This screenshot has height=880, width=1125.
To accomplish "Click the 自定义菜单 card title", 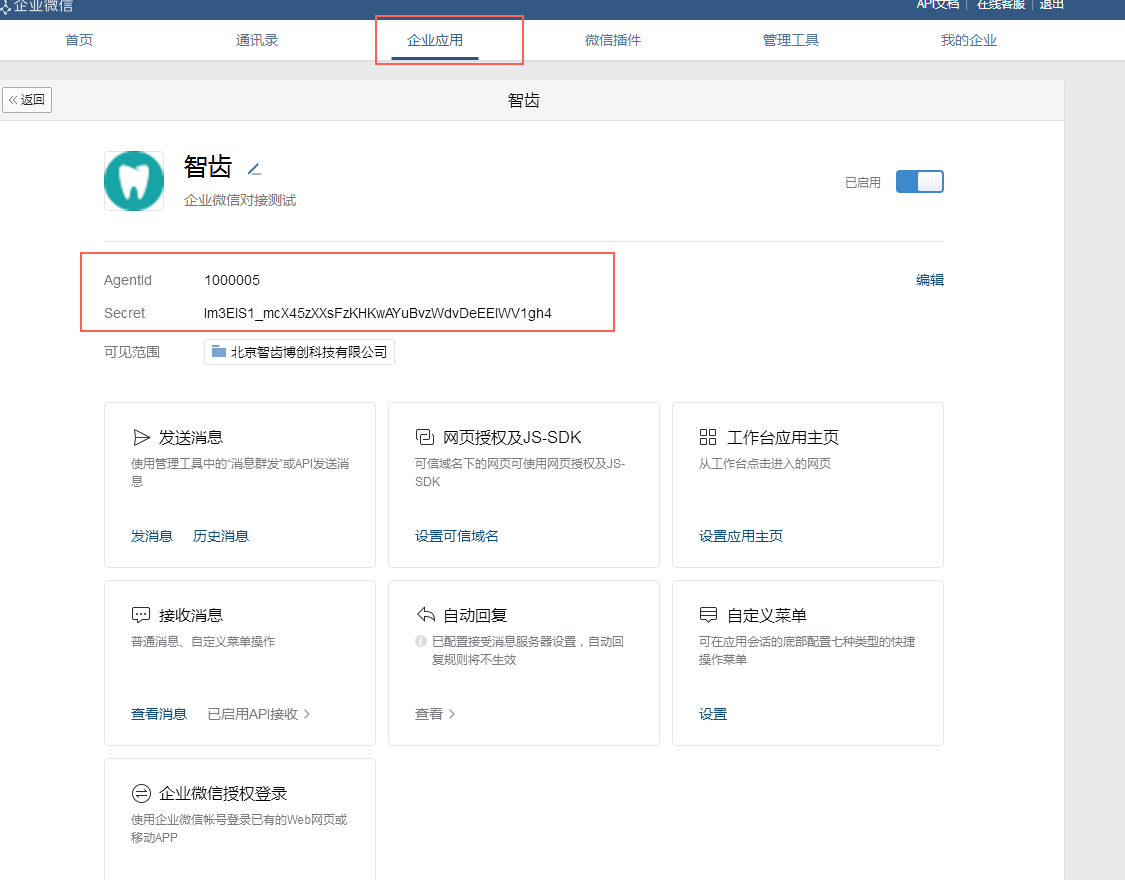I will pyautogui.click(x=767, y=615).
